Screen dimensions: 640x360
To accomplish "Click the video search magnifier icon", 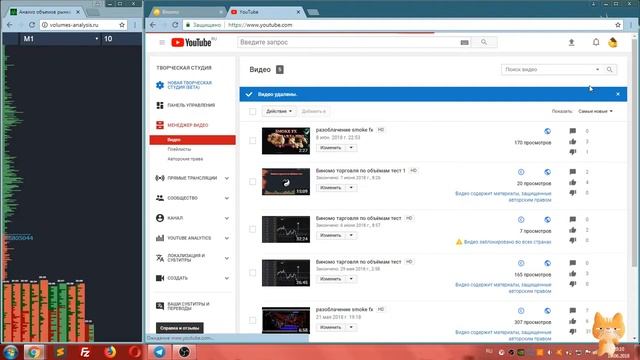I will (x=609, y=70).
